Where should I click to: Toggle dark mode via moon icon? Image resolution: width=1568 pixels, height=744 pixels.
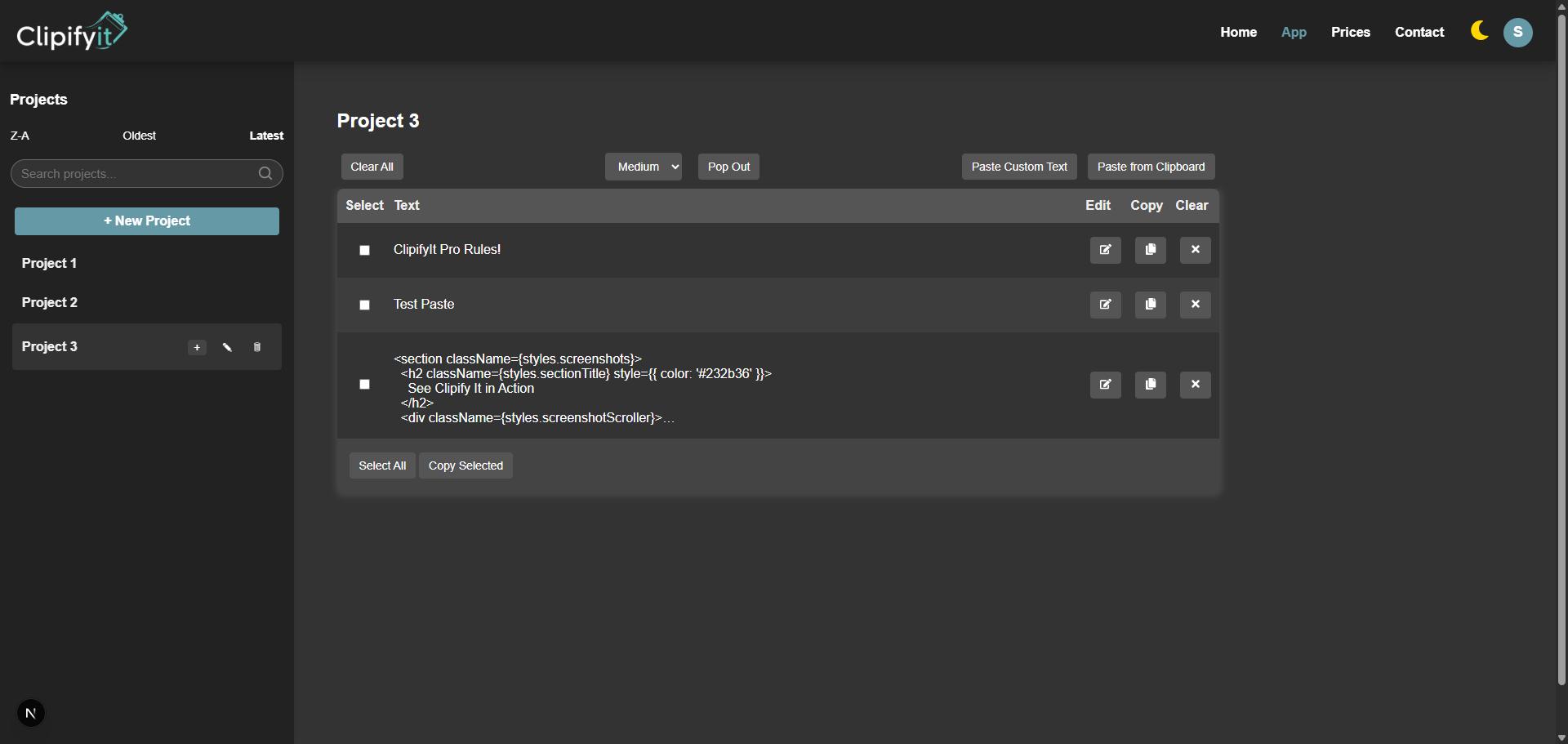1479,32
